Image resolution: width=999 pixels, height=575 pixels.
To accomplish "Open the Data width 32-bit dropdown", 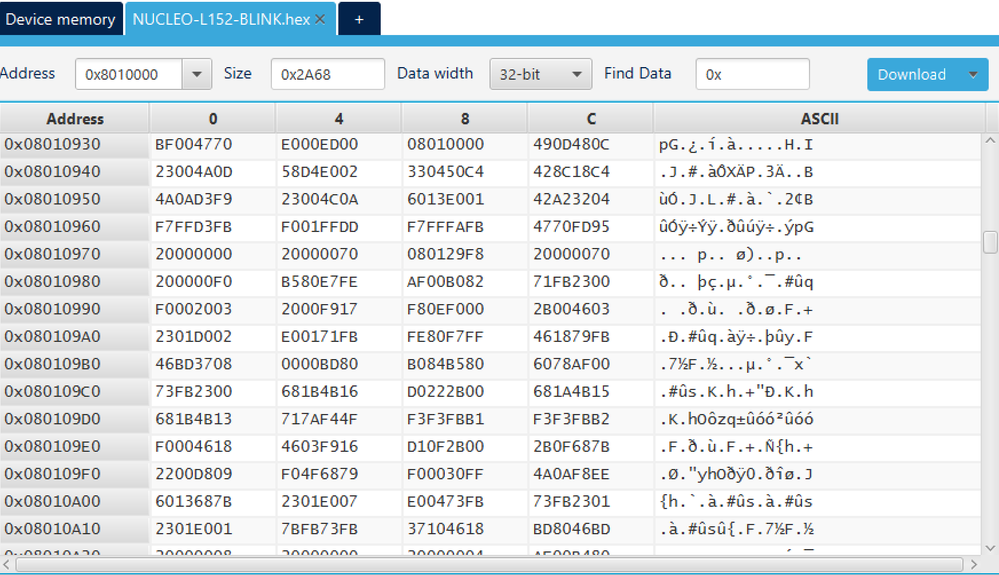I will click(x=540, y=74).
